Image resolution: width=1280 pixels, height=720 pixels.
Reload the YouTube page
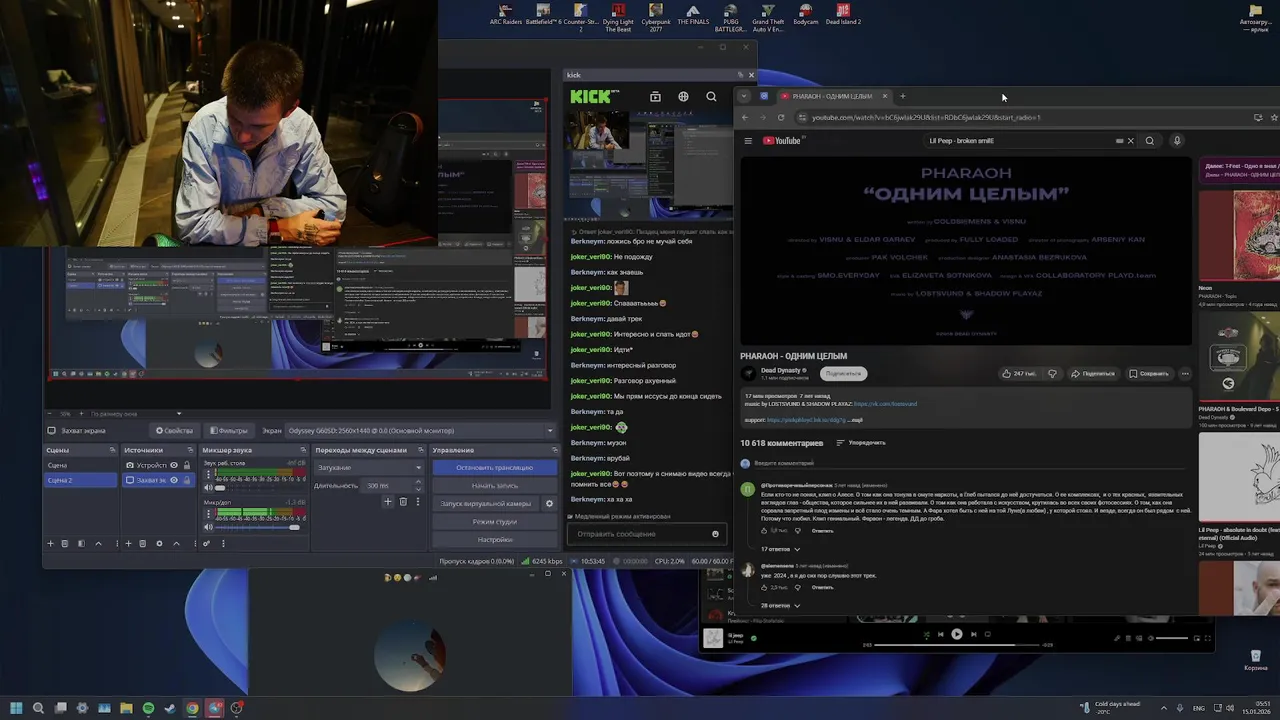click(x=781, y=117)
